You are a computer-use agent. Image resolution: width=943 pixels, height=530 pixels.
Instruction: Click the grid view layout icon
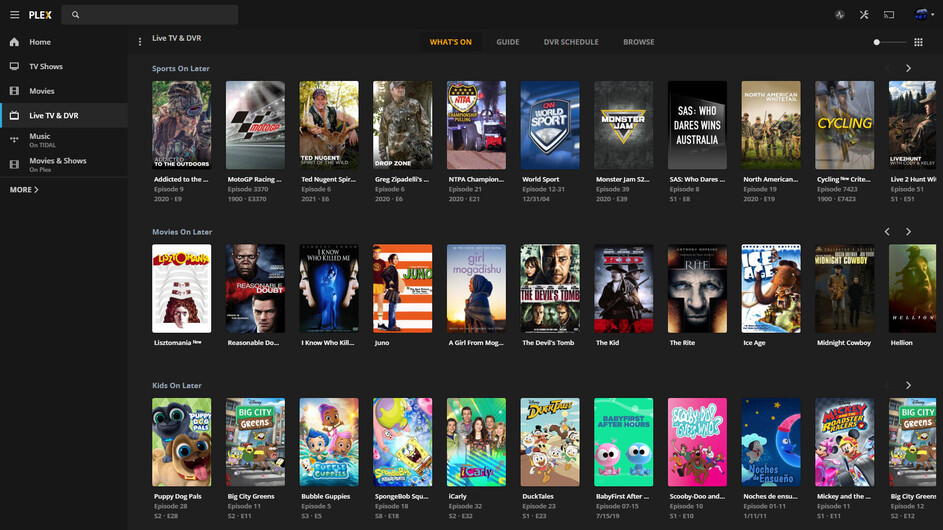918,42
